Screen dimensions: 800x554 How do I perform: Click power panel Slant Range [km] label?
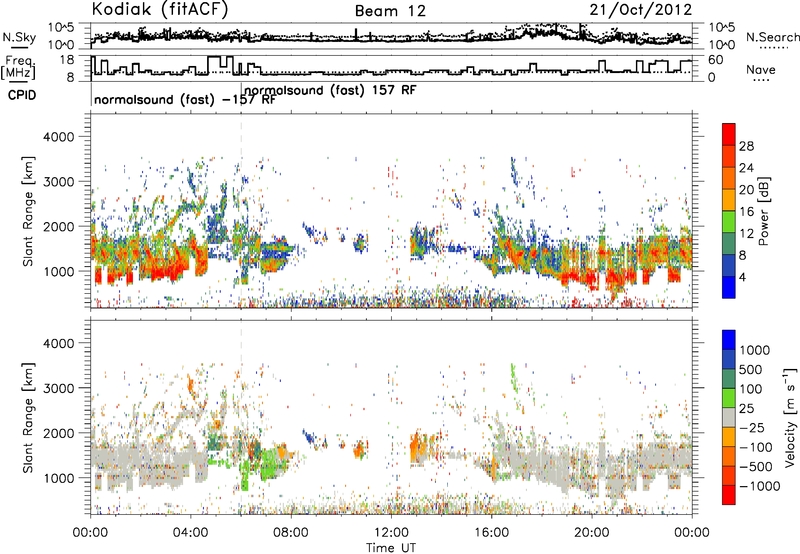28,211
